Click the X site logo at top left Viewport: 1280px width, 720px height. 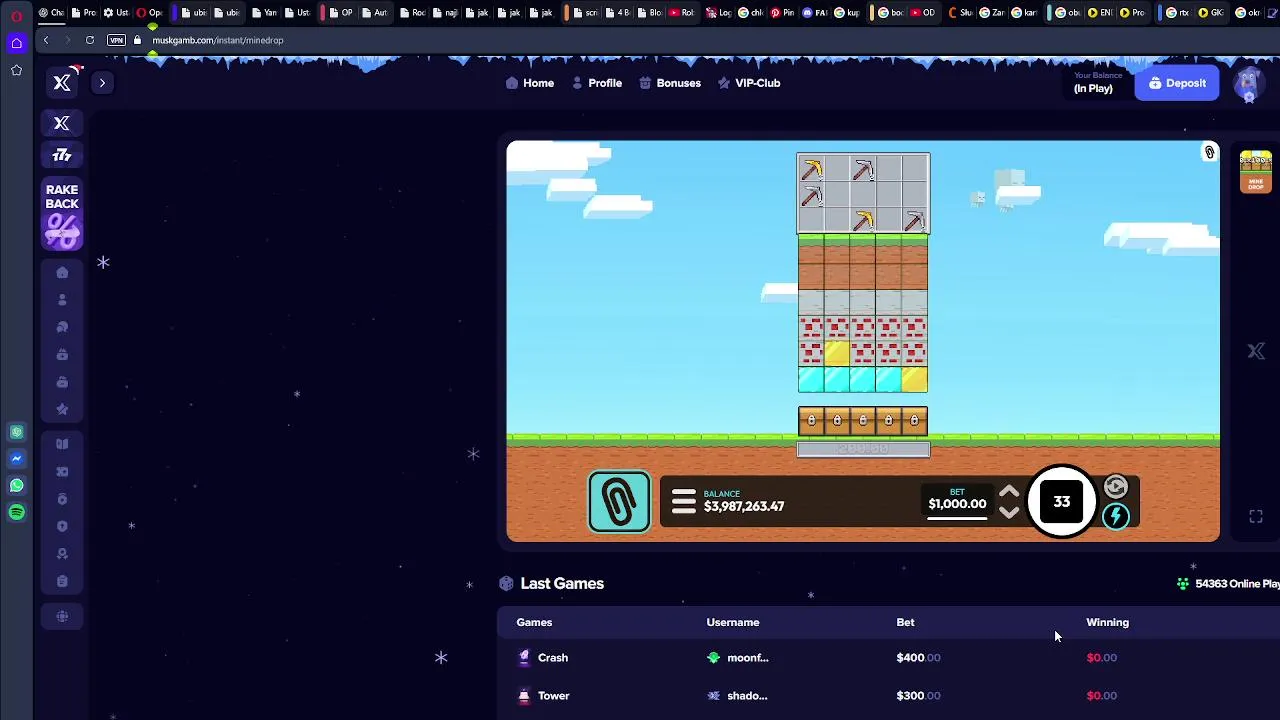pos(62,83)
